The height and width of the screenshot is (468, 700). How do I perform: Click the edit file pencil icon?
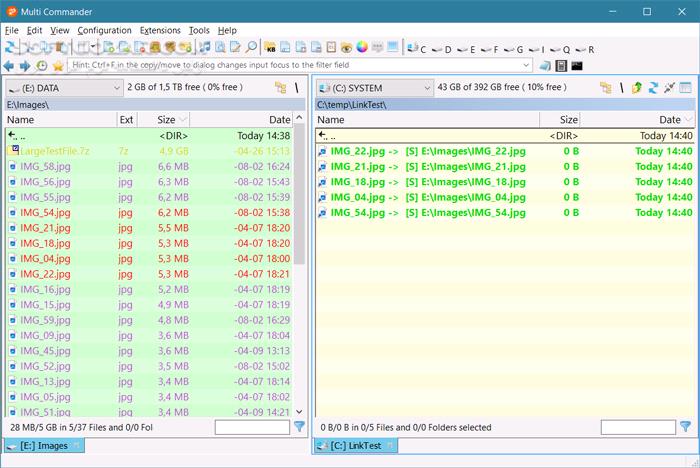(235, 47)
